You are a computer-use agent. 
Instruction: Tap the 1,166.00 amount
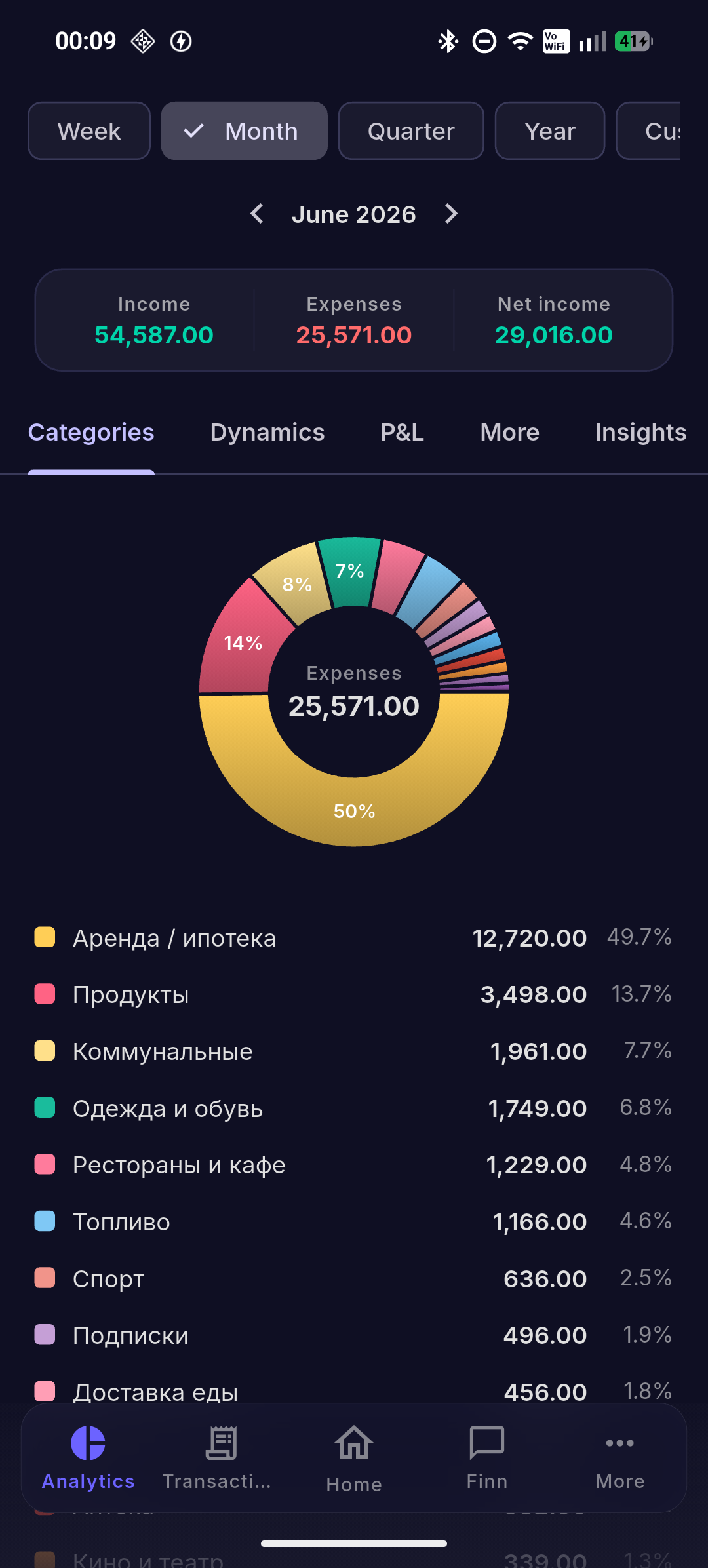click(540, 1222)
